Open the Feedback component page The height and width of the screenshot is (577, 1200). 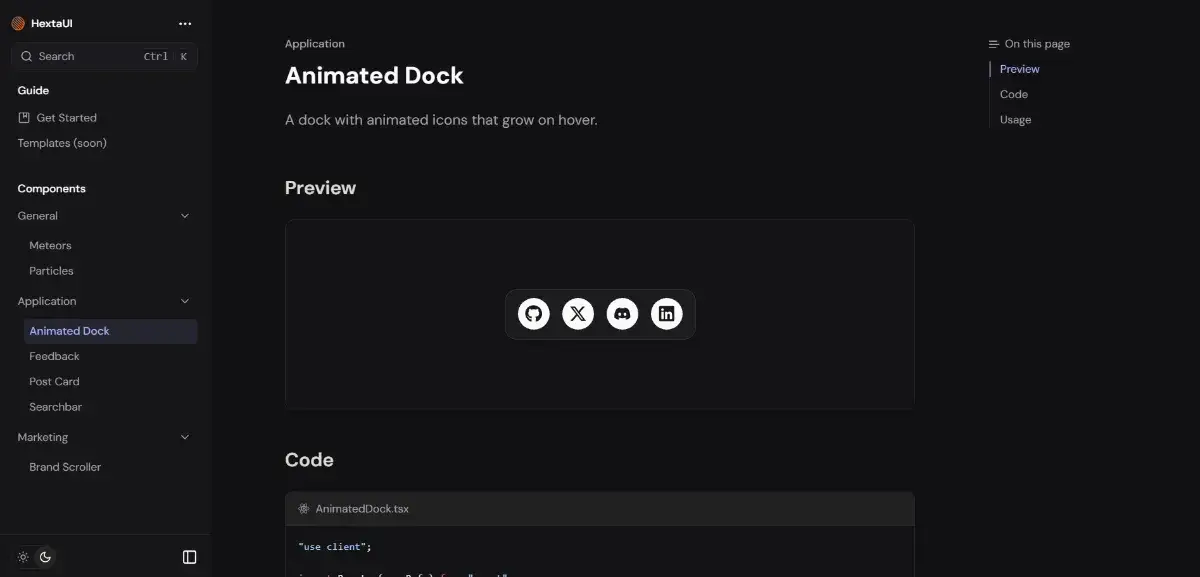[54, 356]
